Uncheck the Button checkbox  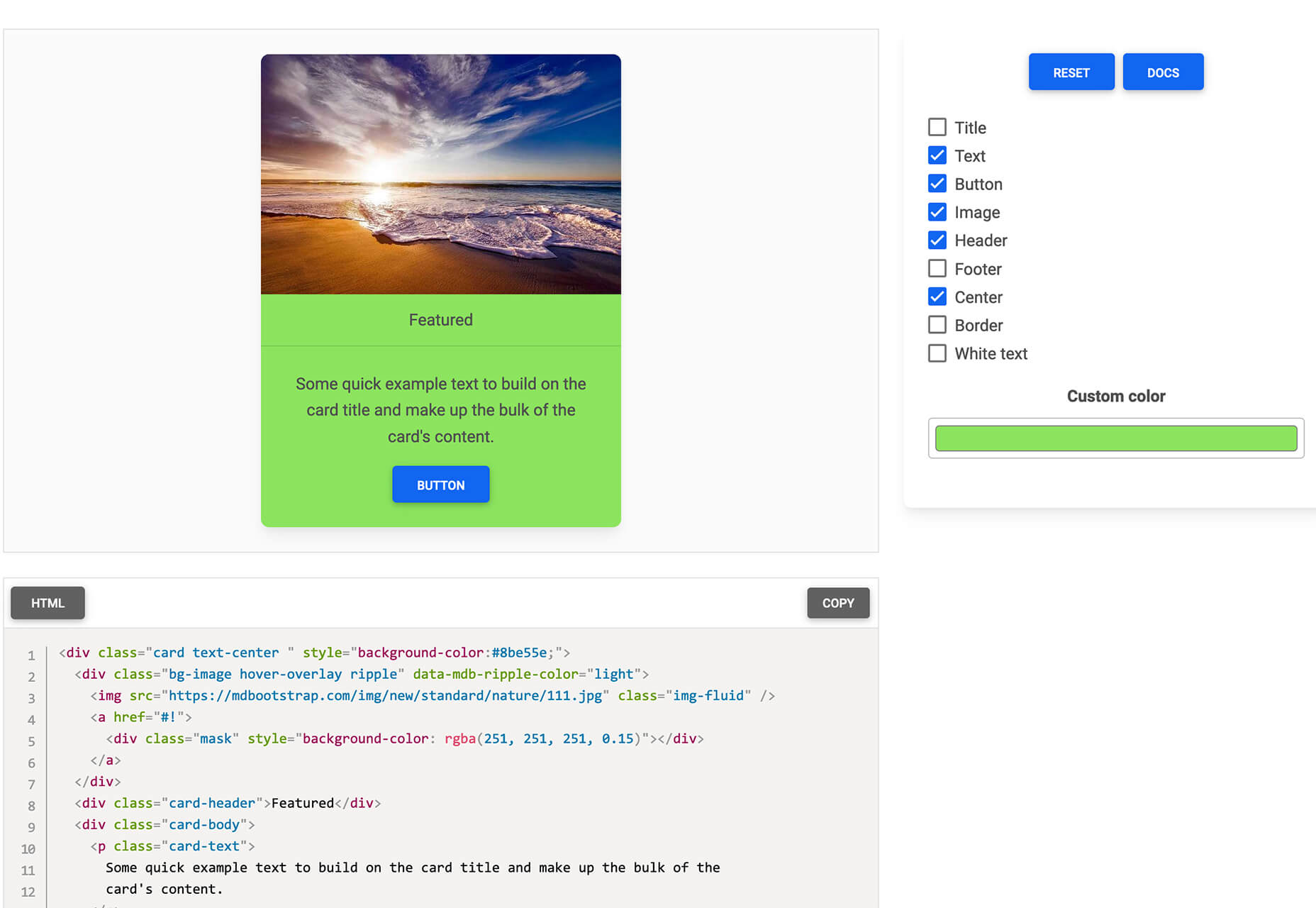[x=937, y=184]
